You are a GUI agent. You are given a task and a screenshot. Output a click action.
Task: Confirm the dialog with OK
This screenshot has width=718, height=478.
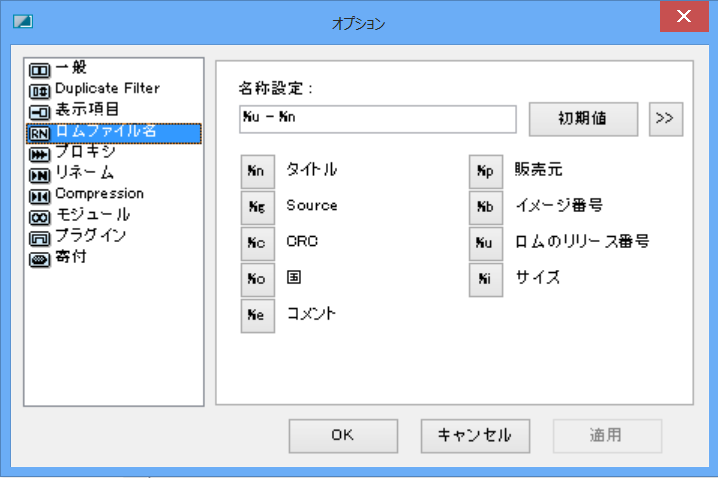tap(343, 436)
